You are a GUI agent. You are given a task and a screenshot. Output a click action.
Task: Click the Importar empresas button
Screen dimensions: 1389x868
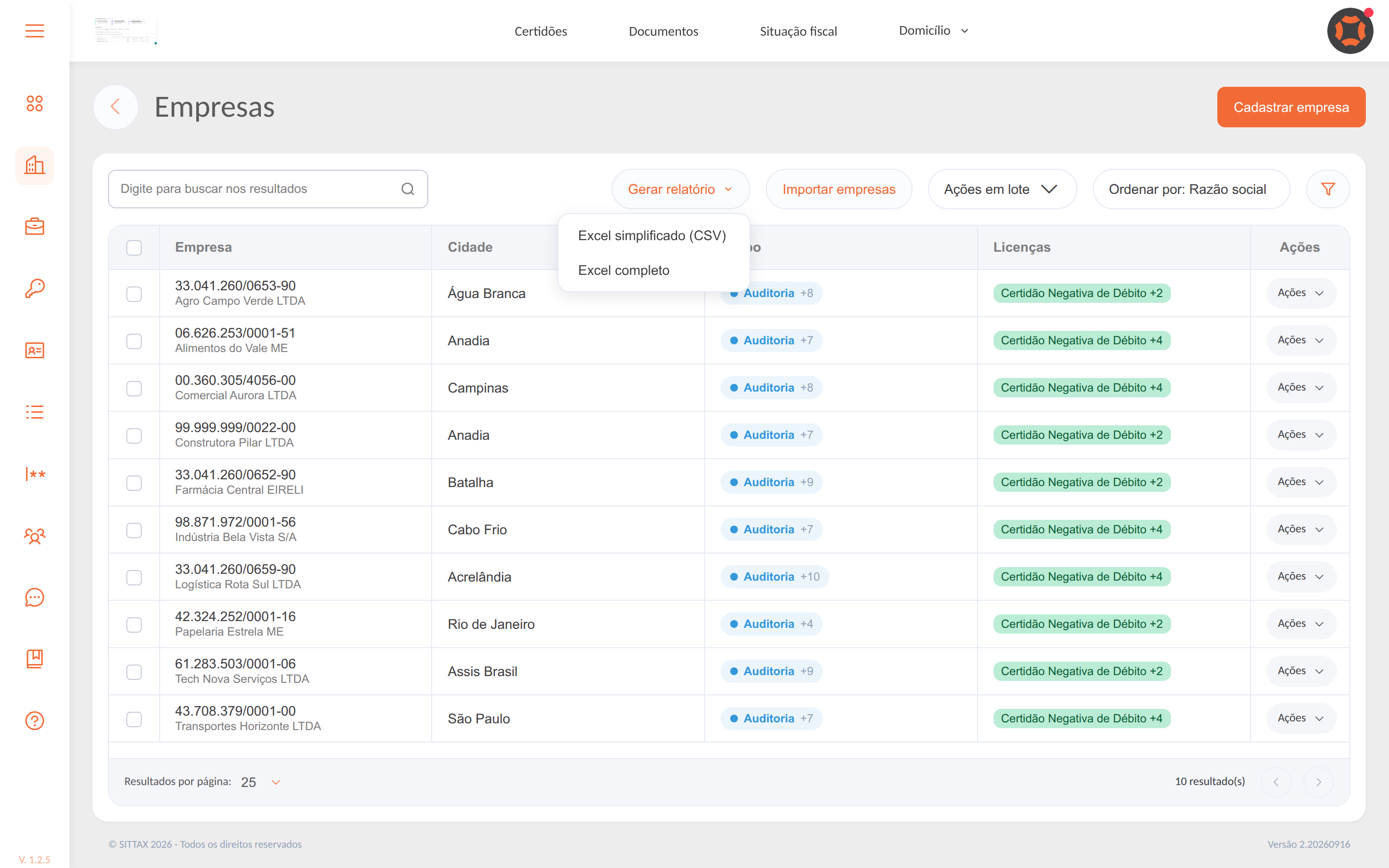coord(839,189)
